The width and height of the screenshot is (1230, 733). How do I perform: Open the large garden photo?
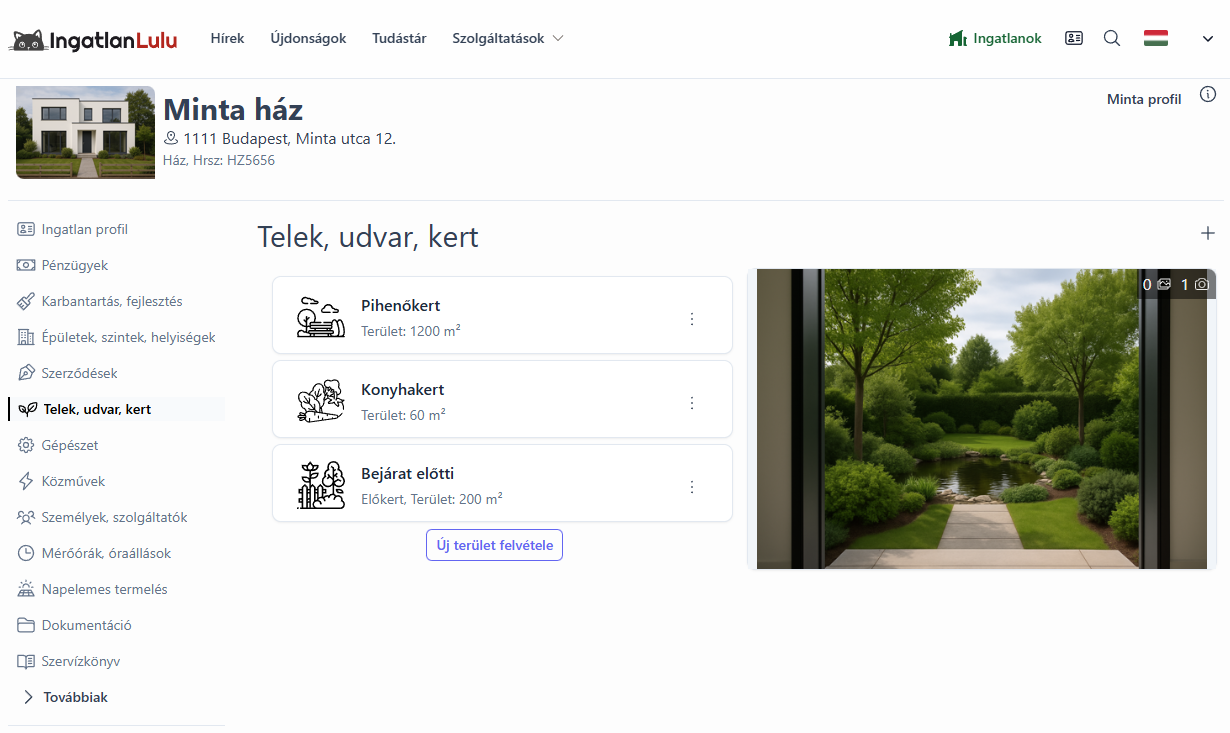point(982,419)
